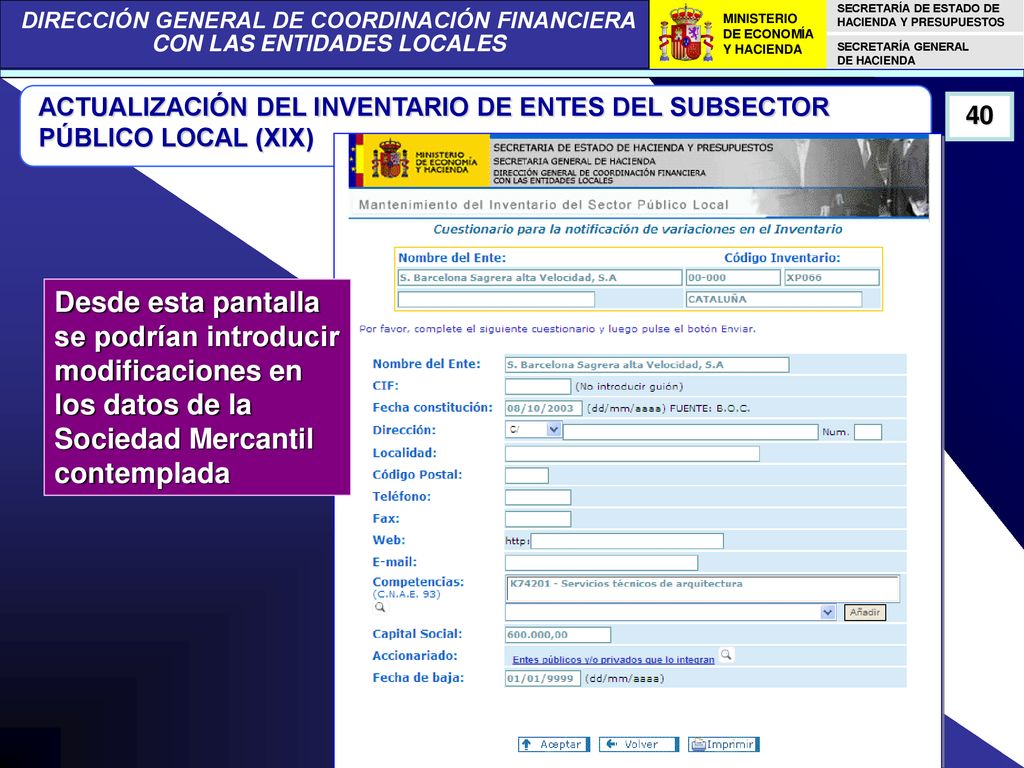1024x768 pixels.
Task: Click the CIF input field
Action: tap(538, 387)
